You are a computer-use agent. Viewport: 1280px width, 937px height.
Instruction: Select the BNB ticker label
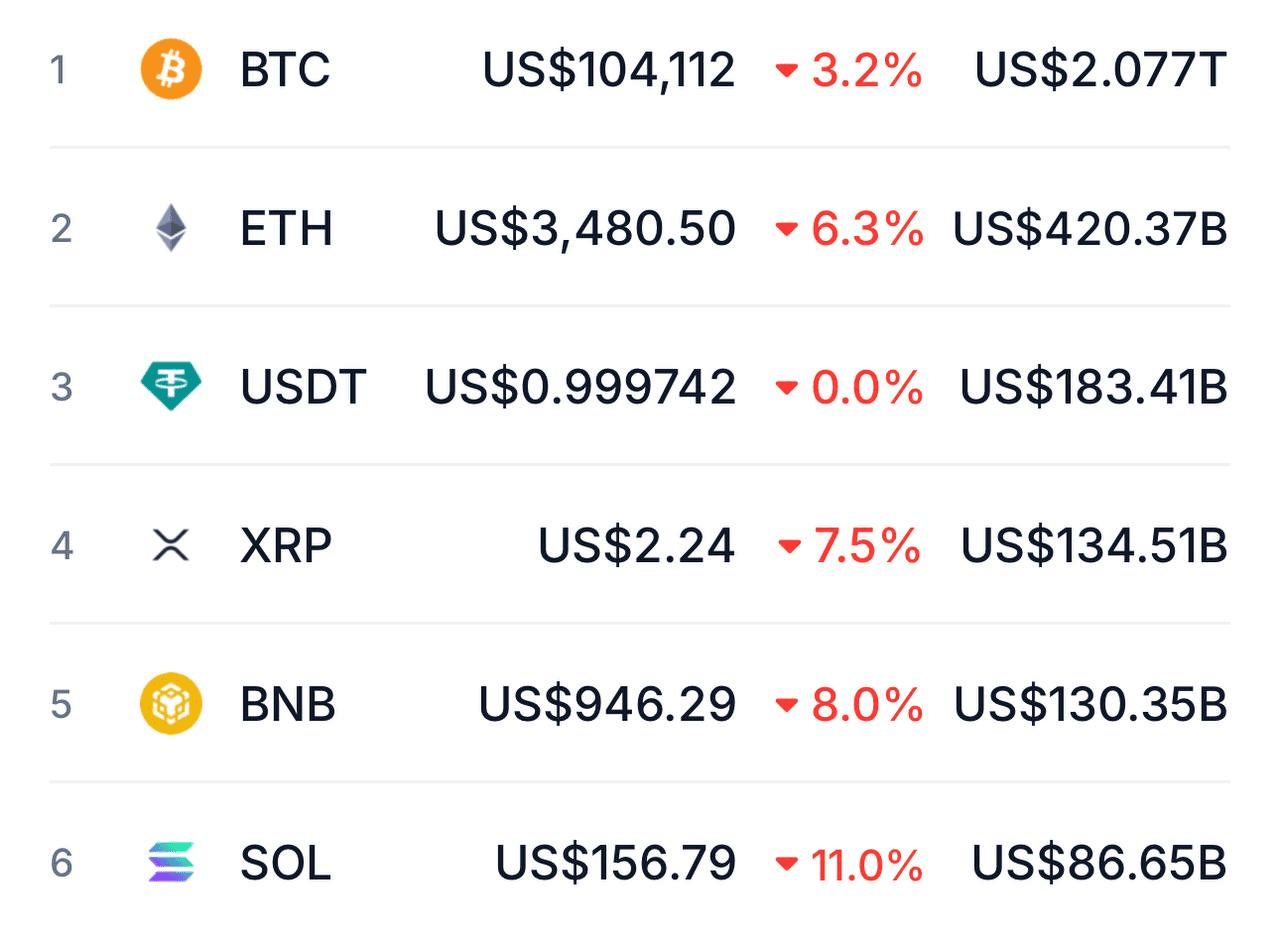pyautogui.click(x=288, y=704)
